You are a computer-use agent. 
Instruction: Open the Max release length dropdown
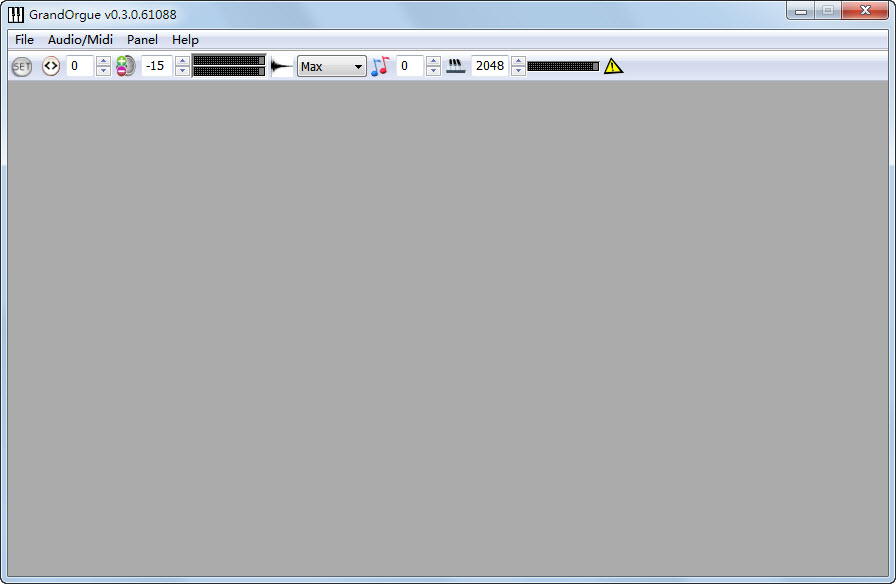(x=331, y=66)
